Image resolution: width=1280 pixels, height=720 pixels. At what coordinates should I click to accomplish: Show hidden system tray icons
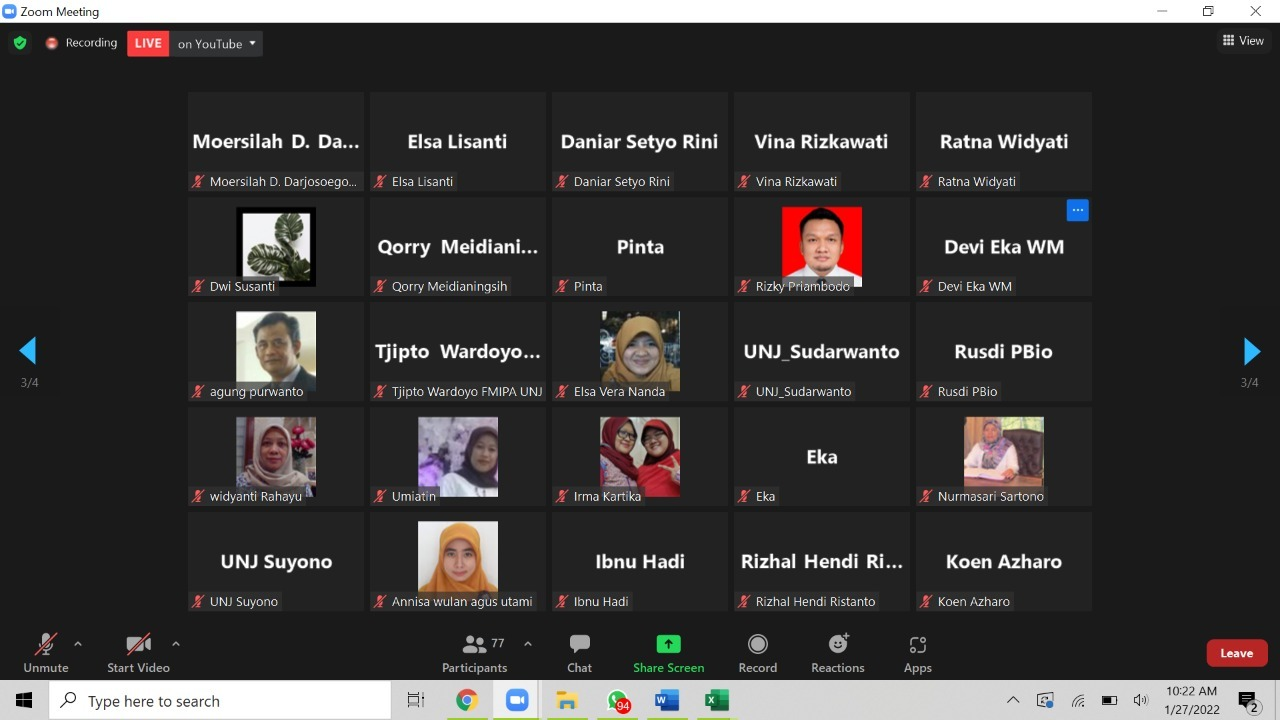pyautogui.click(x=1013, y=701)
